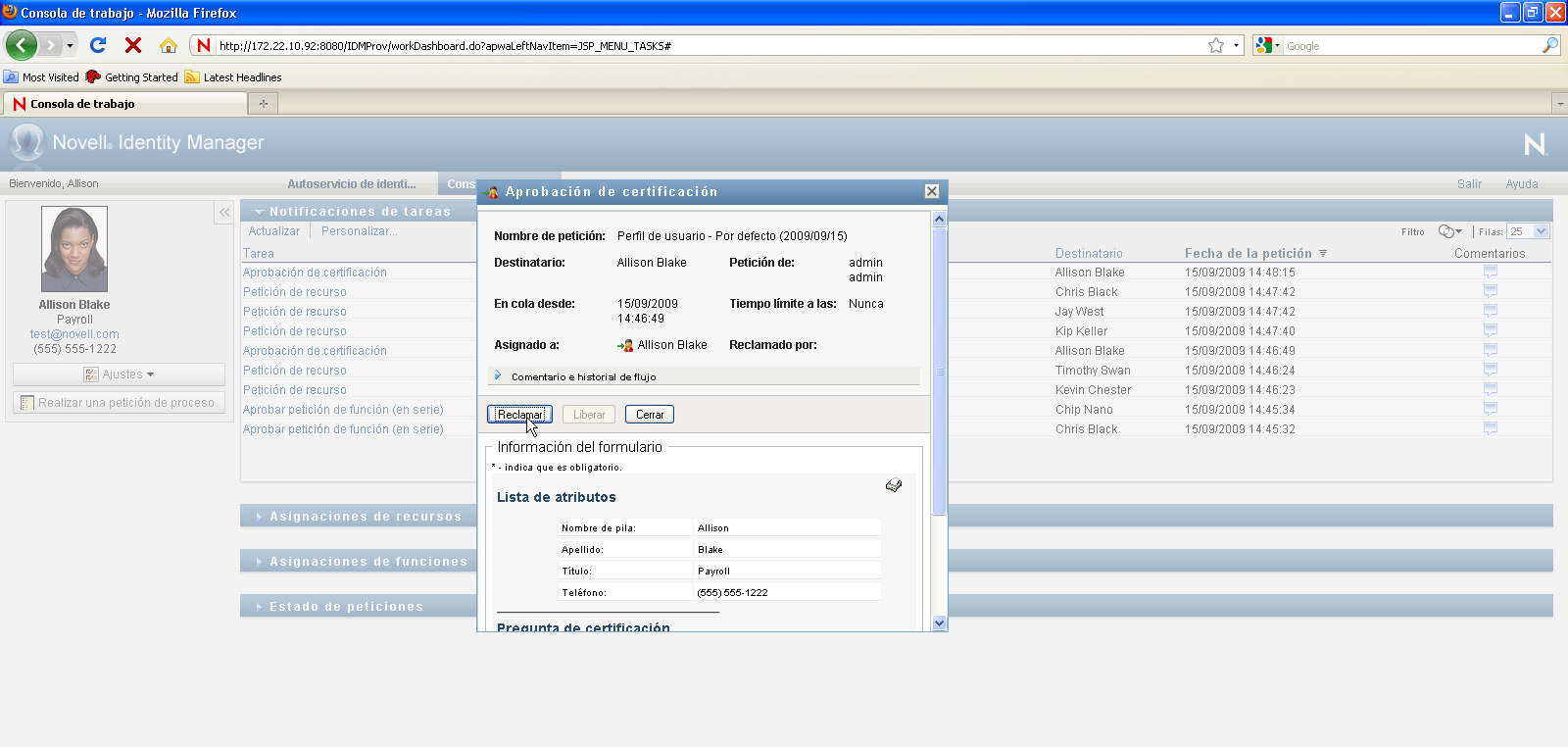Open the Ajustes dropdown menu
The height and width of the screenshot is (747, 1568).
pyautogui.click(x=119, y=374)
